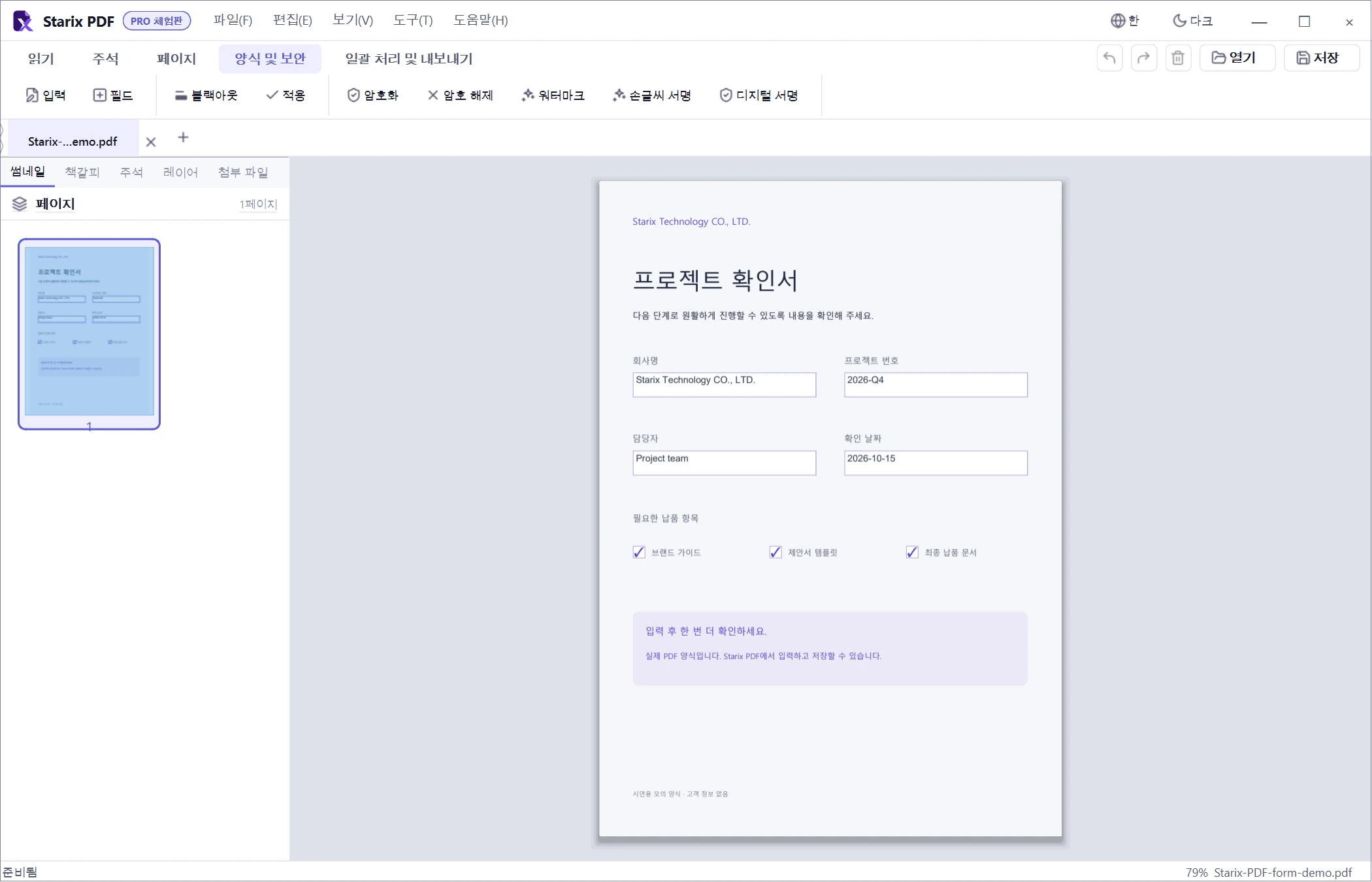Select the 첨부 파일 sidebar tab
Viewport: 1372px width, 882px height.
pyautogui.click(x=243, y=172)
